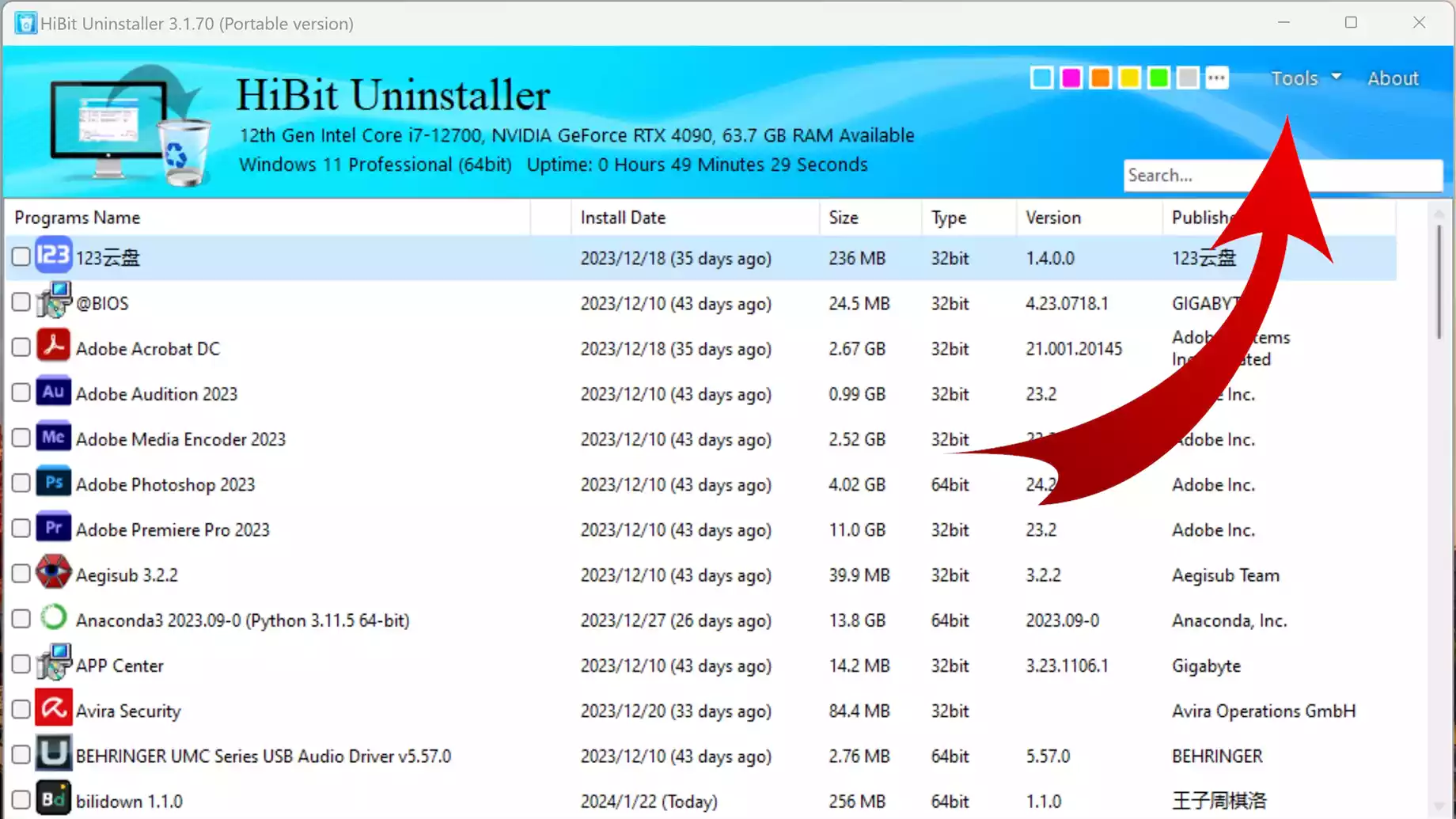This screenshot has width=1456, height=819.
Task: Click the Anaconda3 green circle icon
Action: point(53,619)
